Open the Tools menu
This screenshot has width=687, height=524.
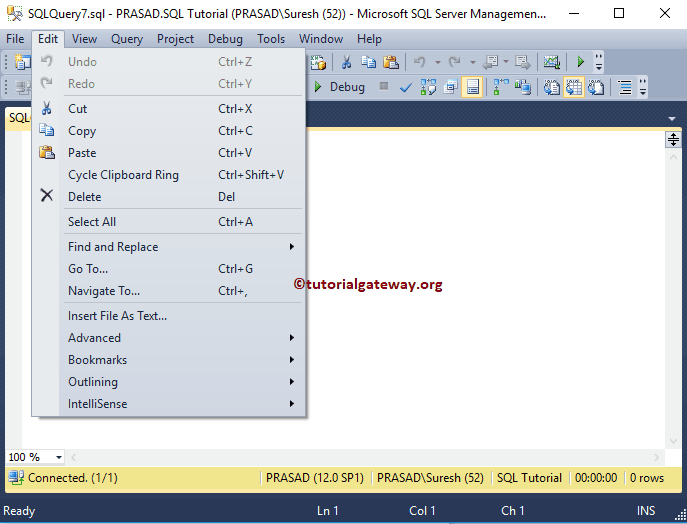271,39
